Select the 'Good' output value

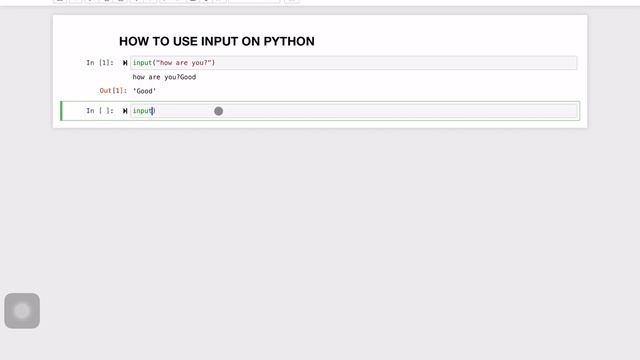pos(144,91)
